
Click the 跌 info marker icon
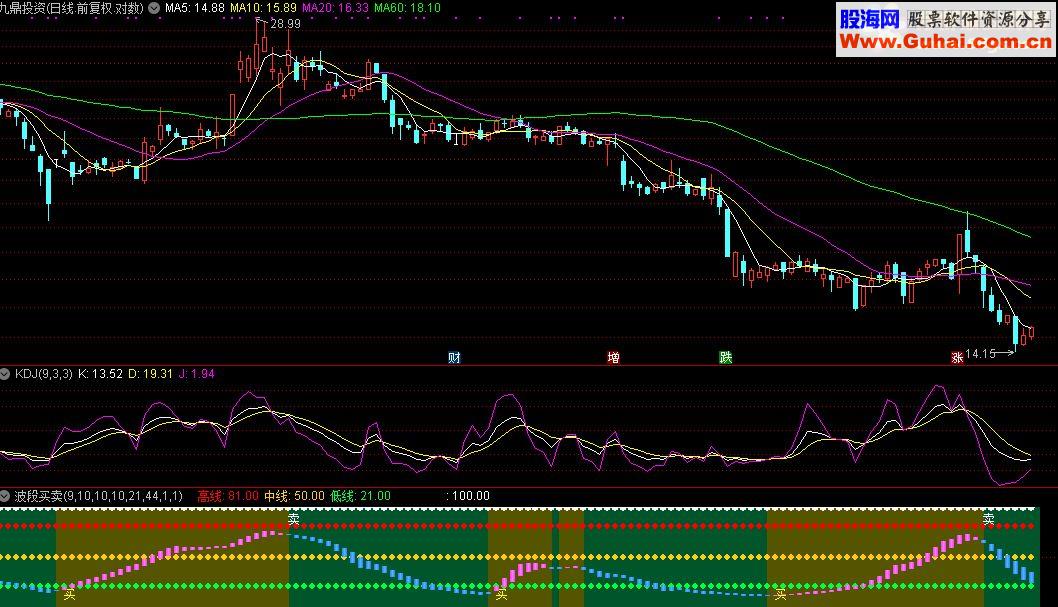pyautogui.click(x=725, y=357)
